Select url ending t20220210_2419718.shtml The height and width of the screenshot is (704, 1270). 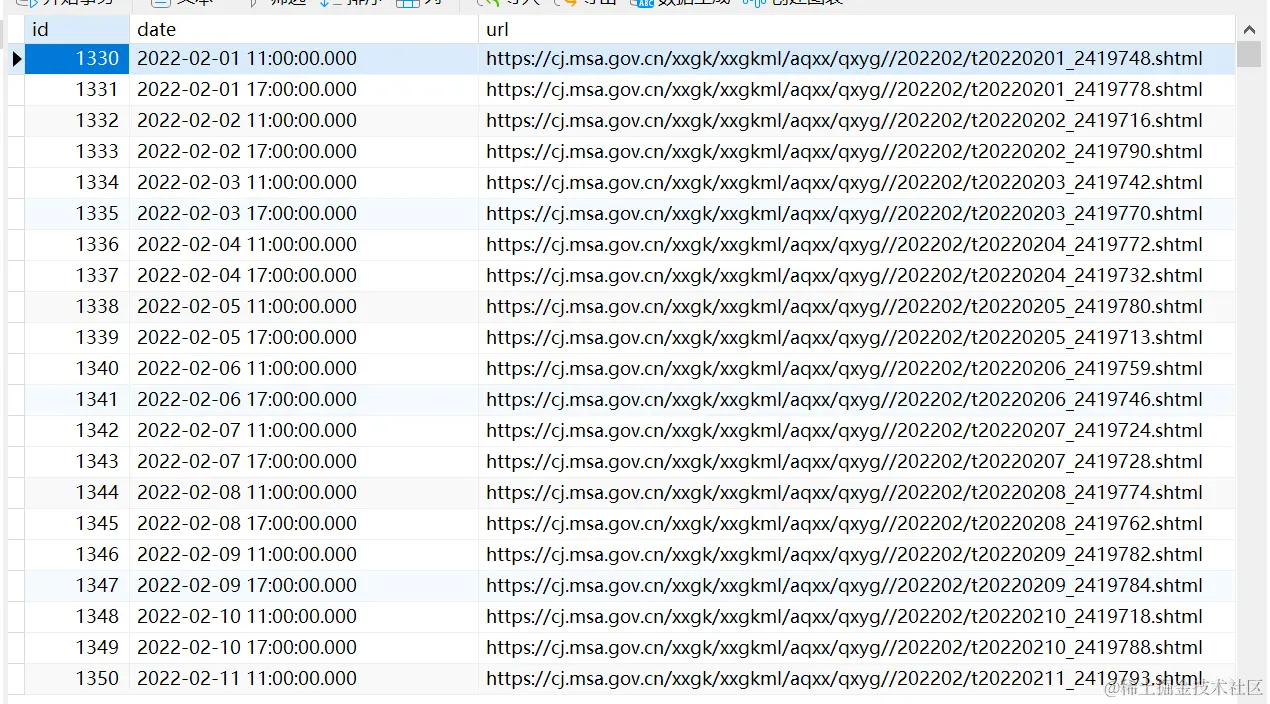coord(857,617)
